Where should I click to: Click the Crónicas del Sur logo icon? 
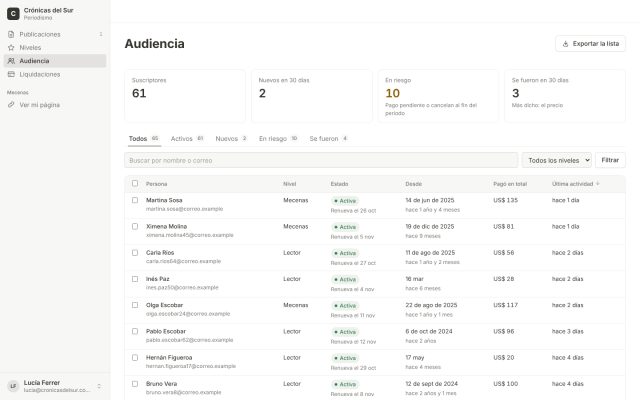[13, 13]
